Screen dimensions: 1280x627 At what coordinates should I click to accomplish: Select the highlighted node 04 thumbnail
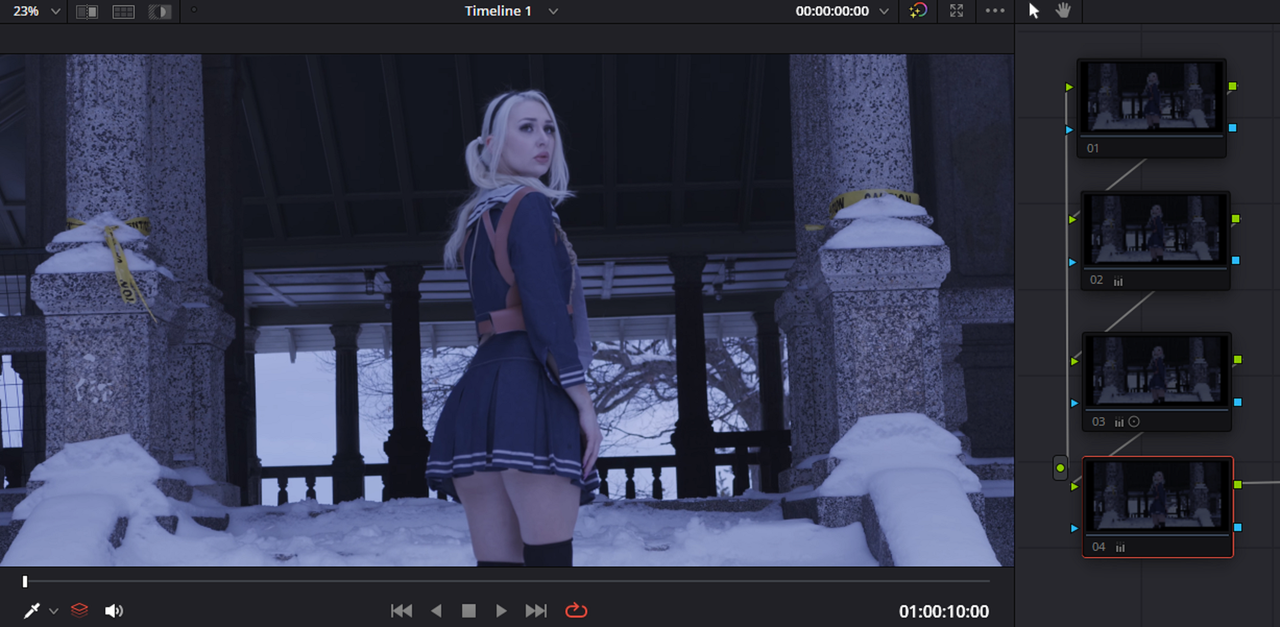point(1158,496)
